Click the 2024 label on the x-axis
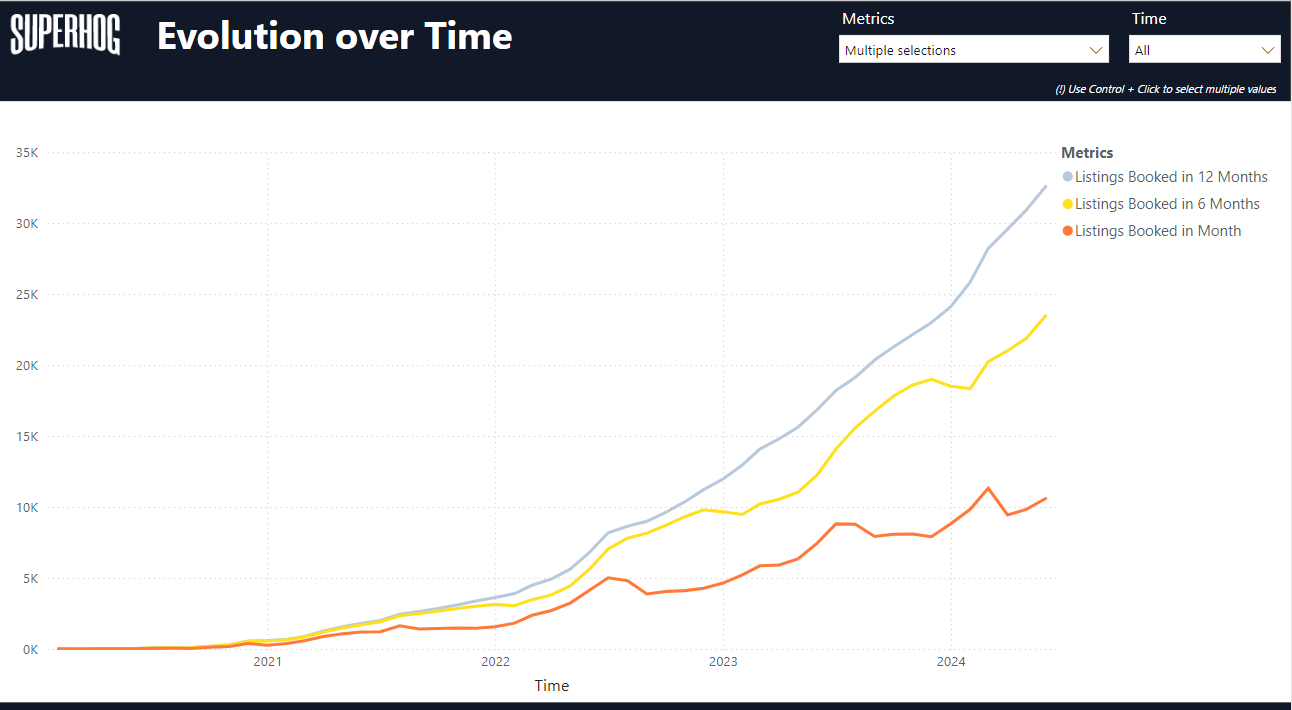Screen dimensions: 1292x710 (950, 661)
